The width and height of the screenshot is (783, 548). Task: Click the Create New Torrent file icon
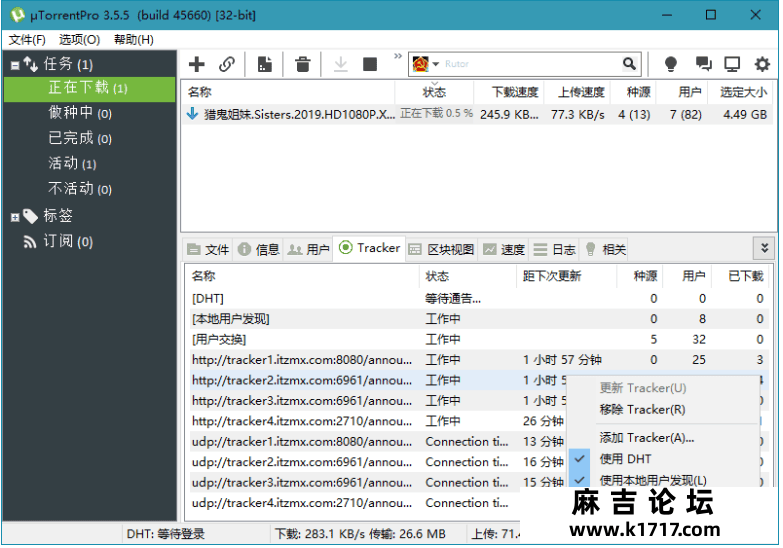click(265, 64)
